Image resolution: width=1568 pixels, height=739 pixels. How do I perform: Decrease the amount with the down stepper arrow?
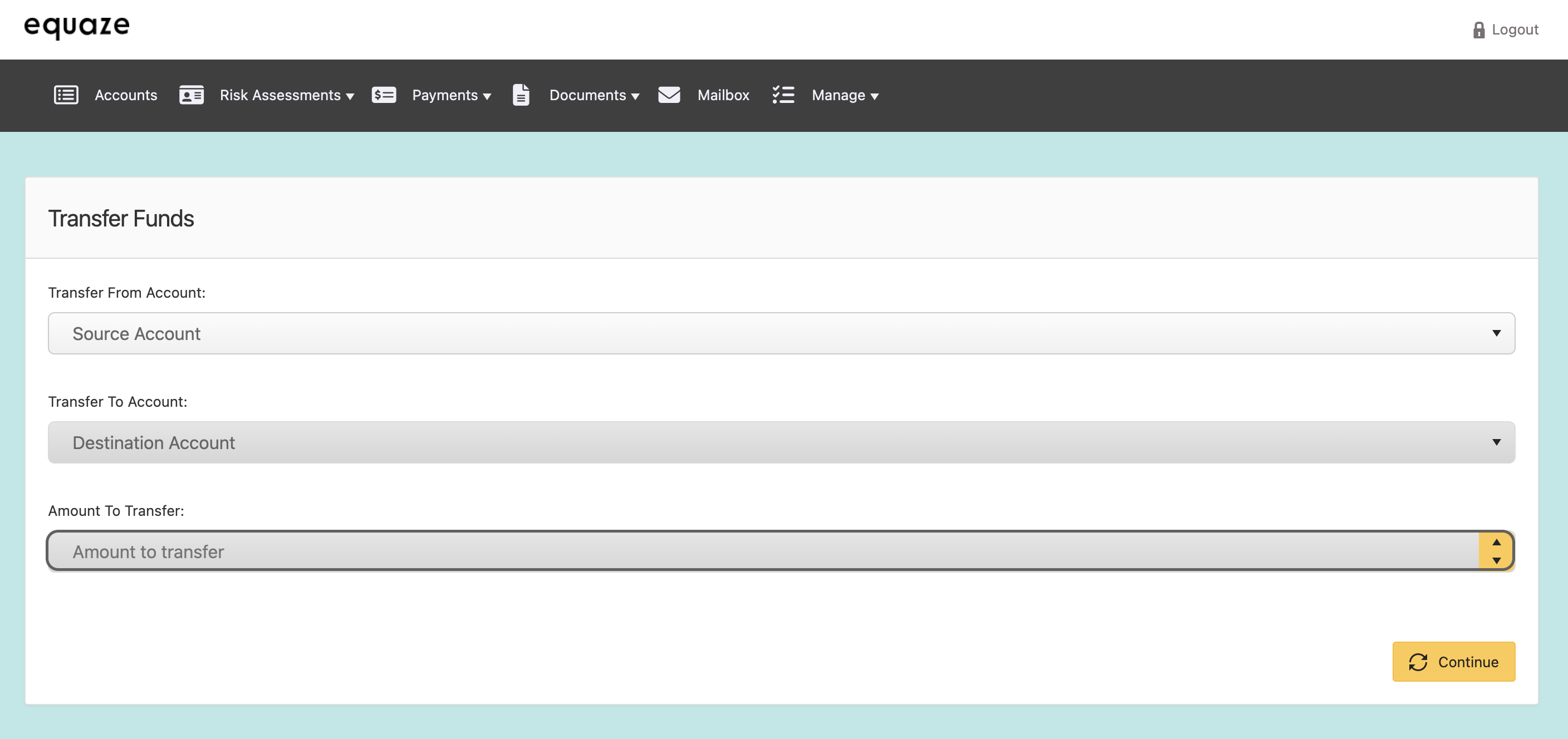[x=1496, y=560]
